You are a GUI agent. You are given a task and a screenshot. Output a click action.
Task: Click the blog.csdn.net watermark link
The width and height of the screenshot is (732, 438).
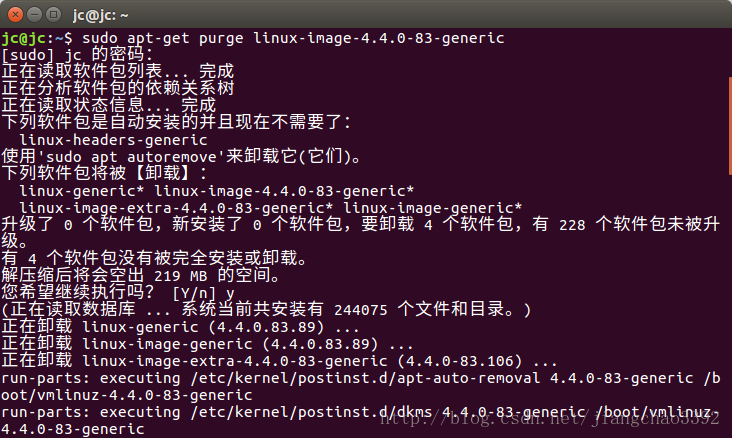pos(549,418)
